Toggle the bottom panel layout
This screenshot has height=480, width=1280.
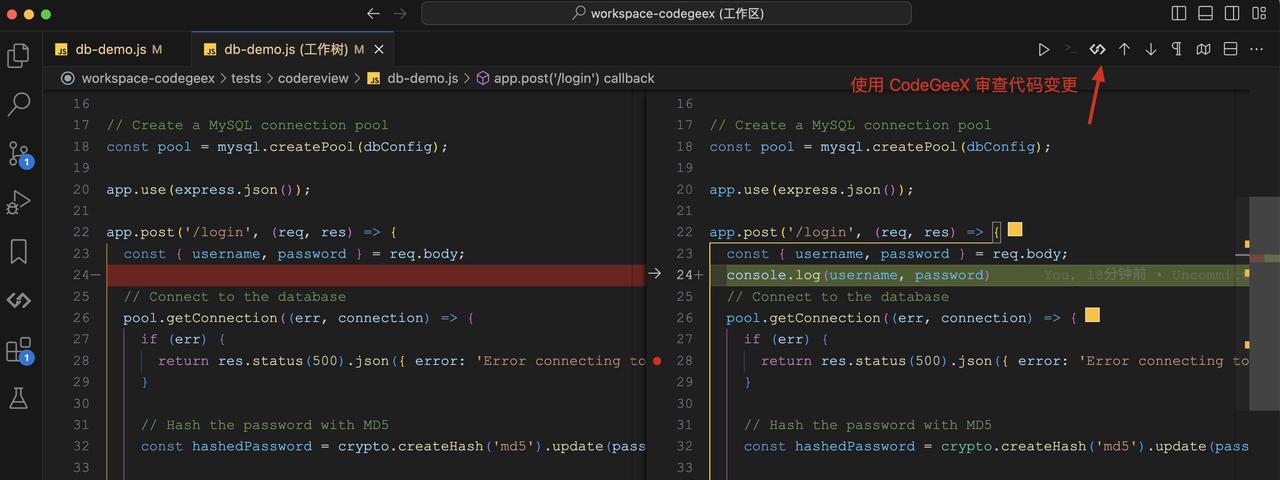coord(1205,14)
